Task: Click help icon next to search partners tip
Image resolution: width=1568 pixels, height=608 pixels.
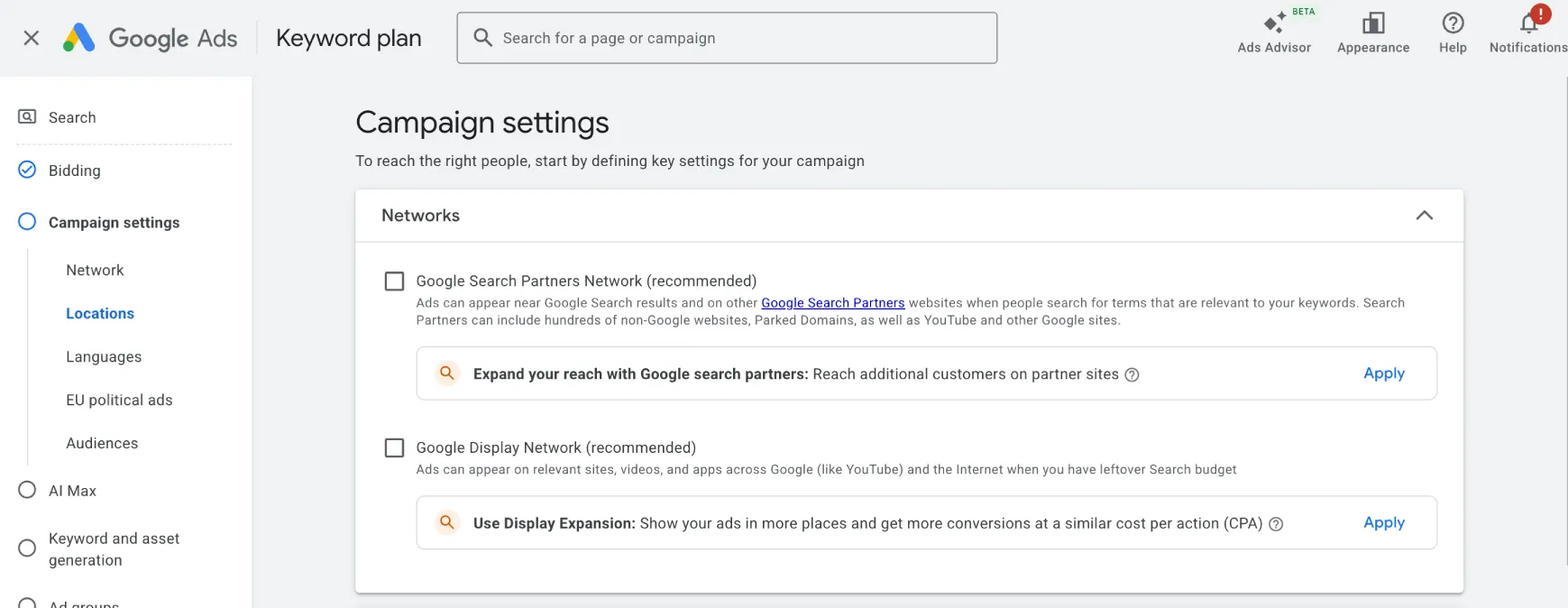Action: 1132,375
